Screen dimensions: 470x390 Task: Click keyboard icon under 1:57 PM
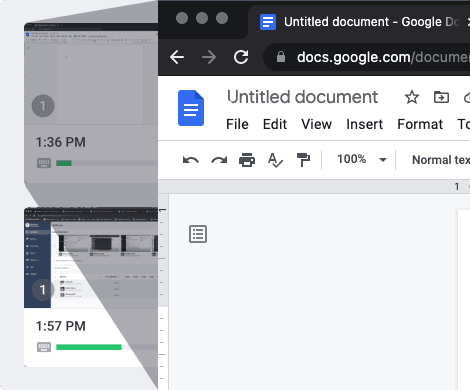point(44,347)
